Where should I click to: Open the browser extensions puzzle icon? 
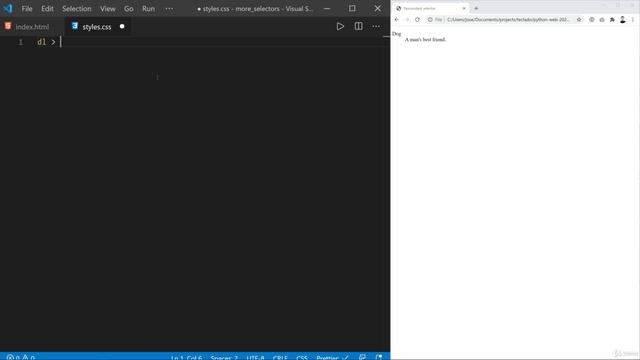(x=612, y=20)
